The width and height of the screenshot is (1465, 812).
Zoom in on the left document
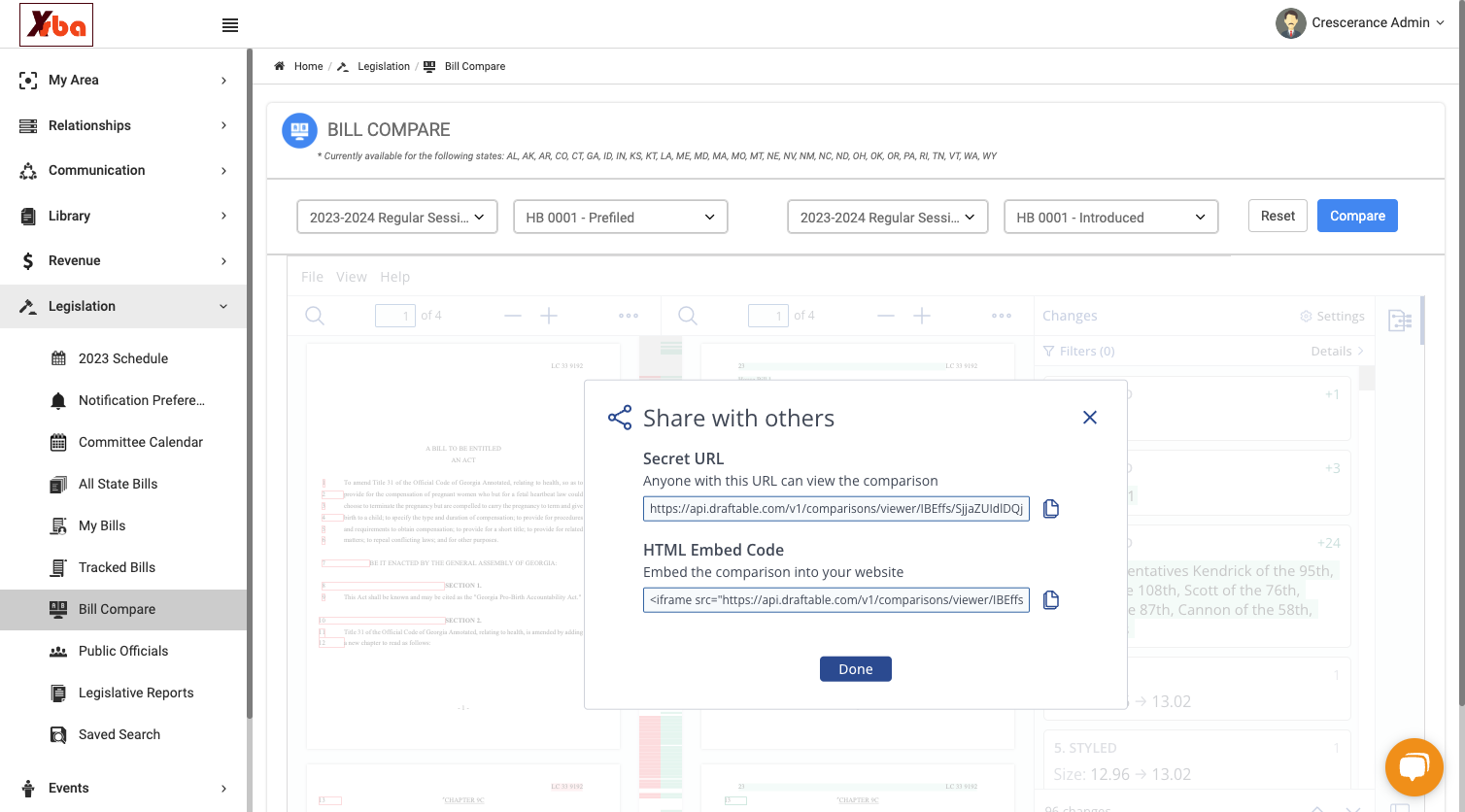tap(549, 316)
